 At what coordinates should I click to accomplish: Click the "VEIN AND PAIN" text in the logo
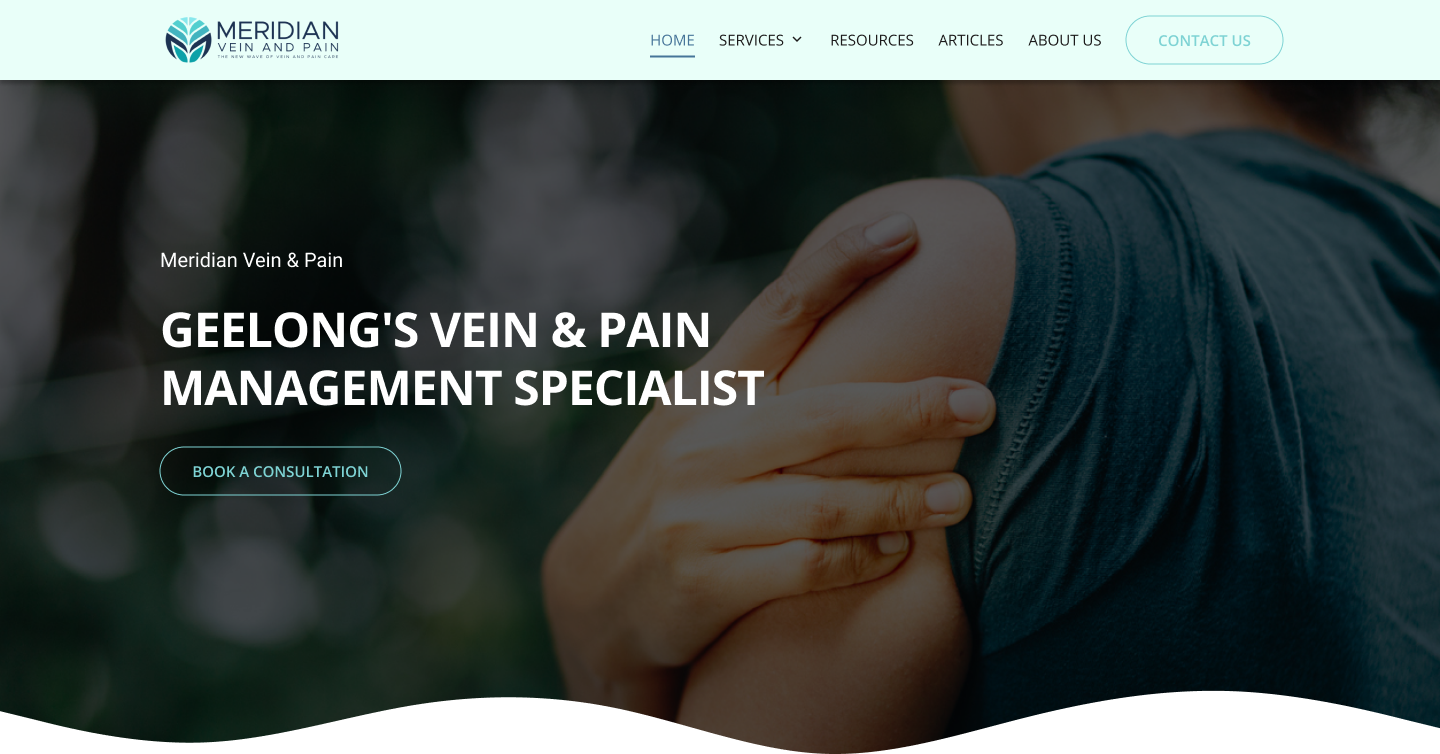(x=278, y=47)
